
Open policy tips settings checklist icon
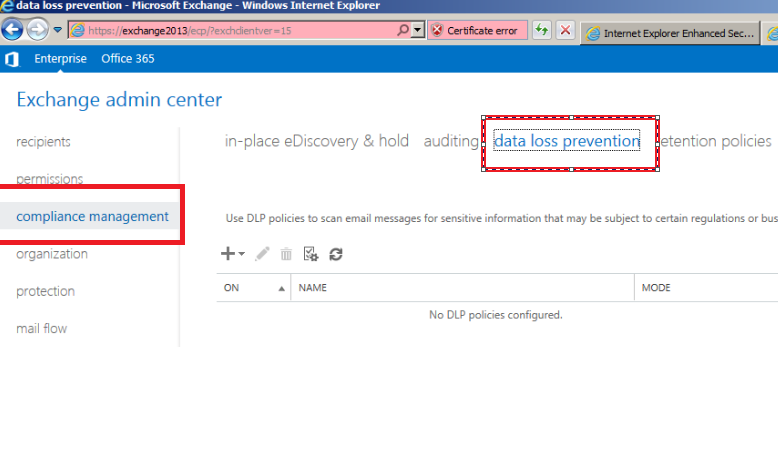pyautogui.click(x=311, y=254)
